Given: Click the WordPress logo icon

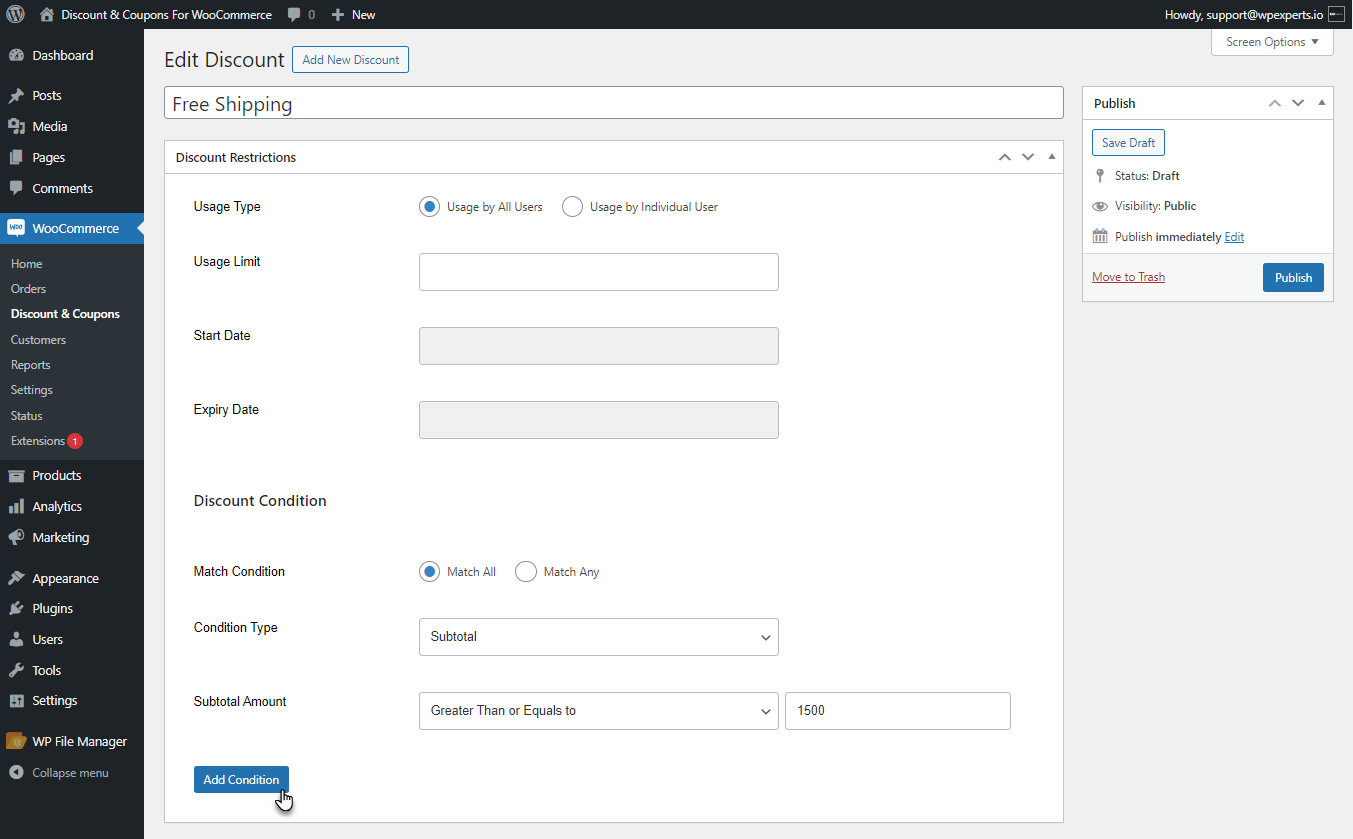Looking at the screenshot, I should pyautogui.click(x=15, y=14).
